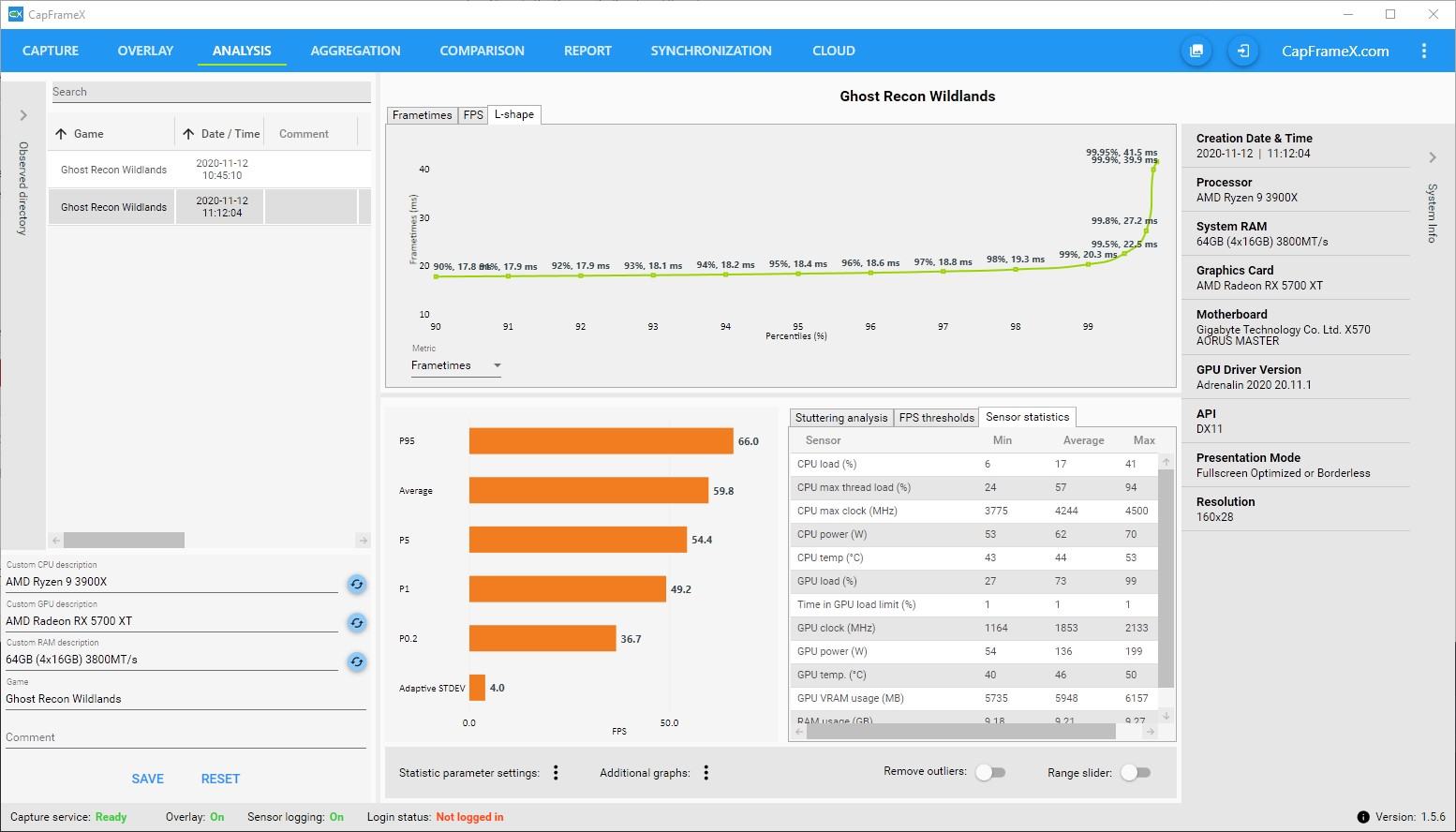
Task: Toggle the Remove outliers switch
Action: [x=990, y=772]
